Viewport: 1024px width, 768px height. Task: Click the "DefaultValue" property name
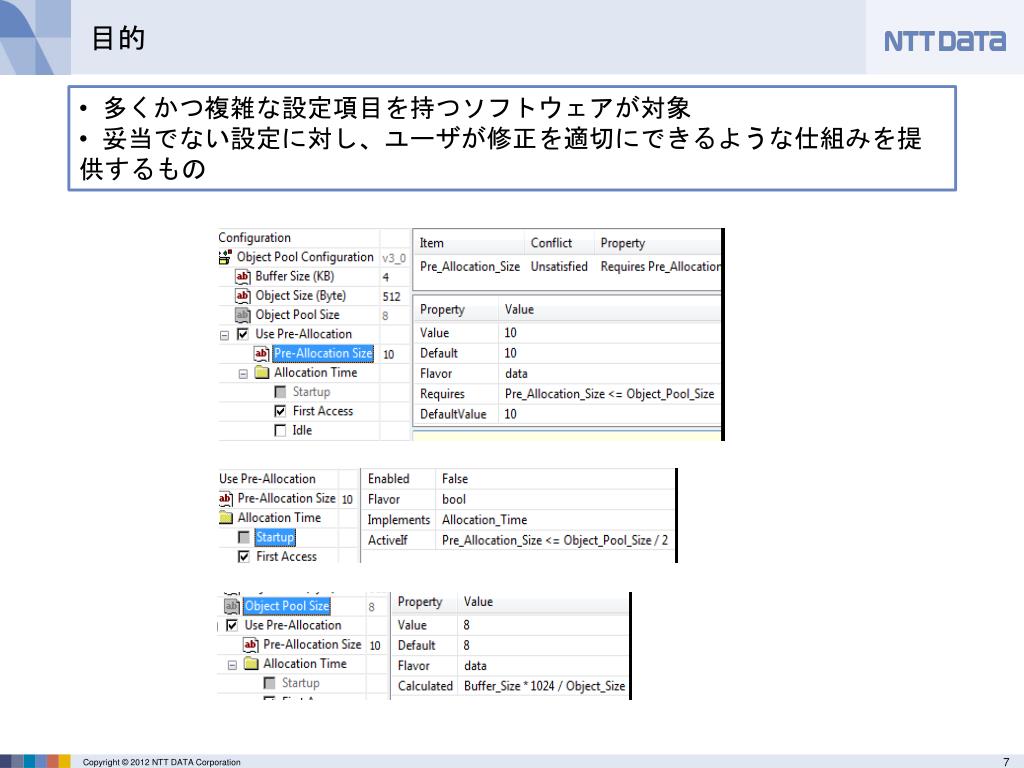click(453, 414)
